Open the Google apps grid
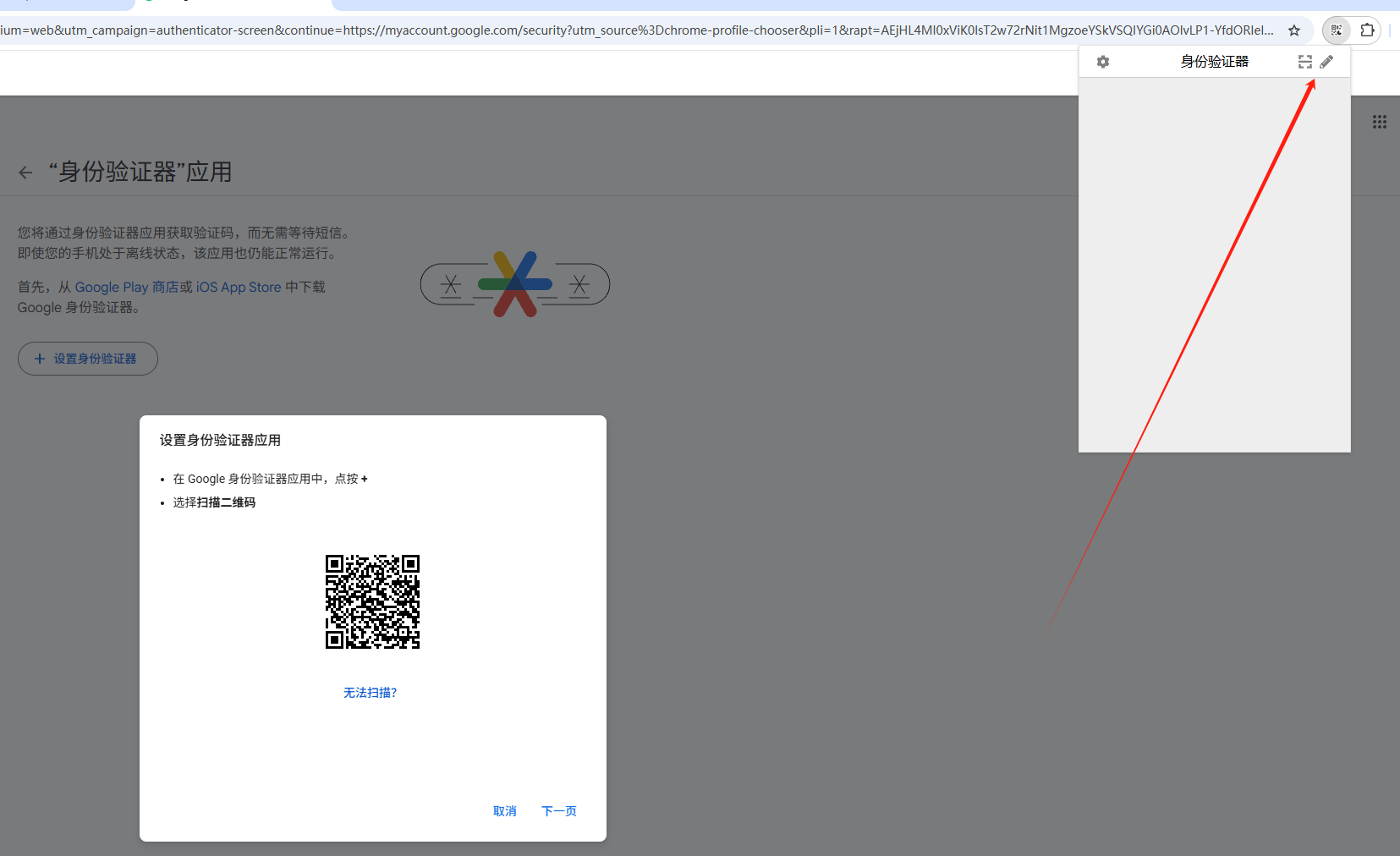Screen dimensions: 1400x856 tap(1380, 122)
